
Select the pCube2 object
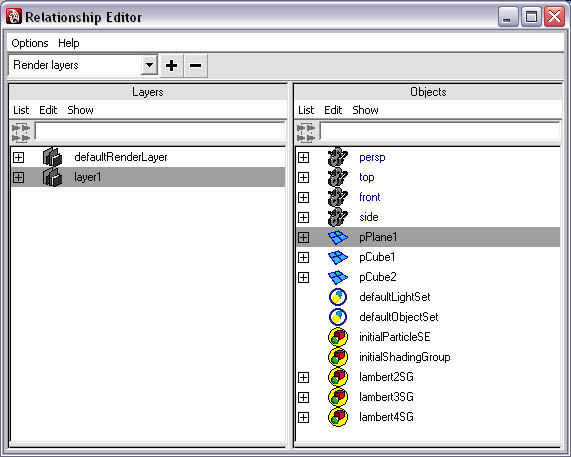click(x=428, y=277)
